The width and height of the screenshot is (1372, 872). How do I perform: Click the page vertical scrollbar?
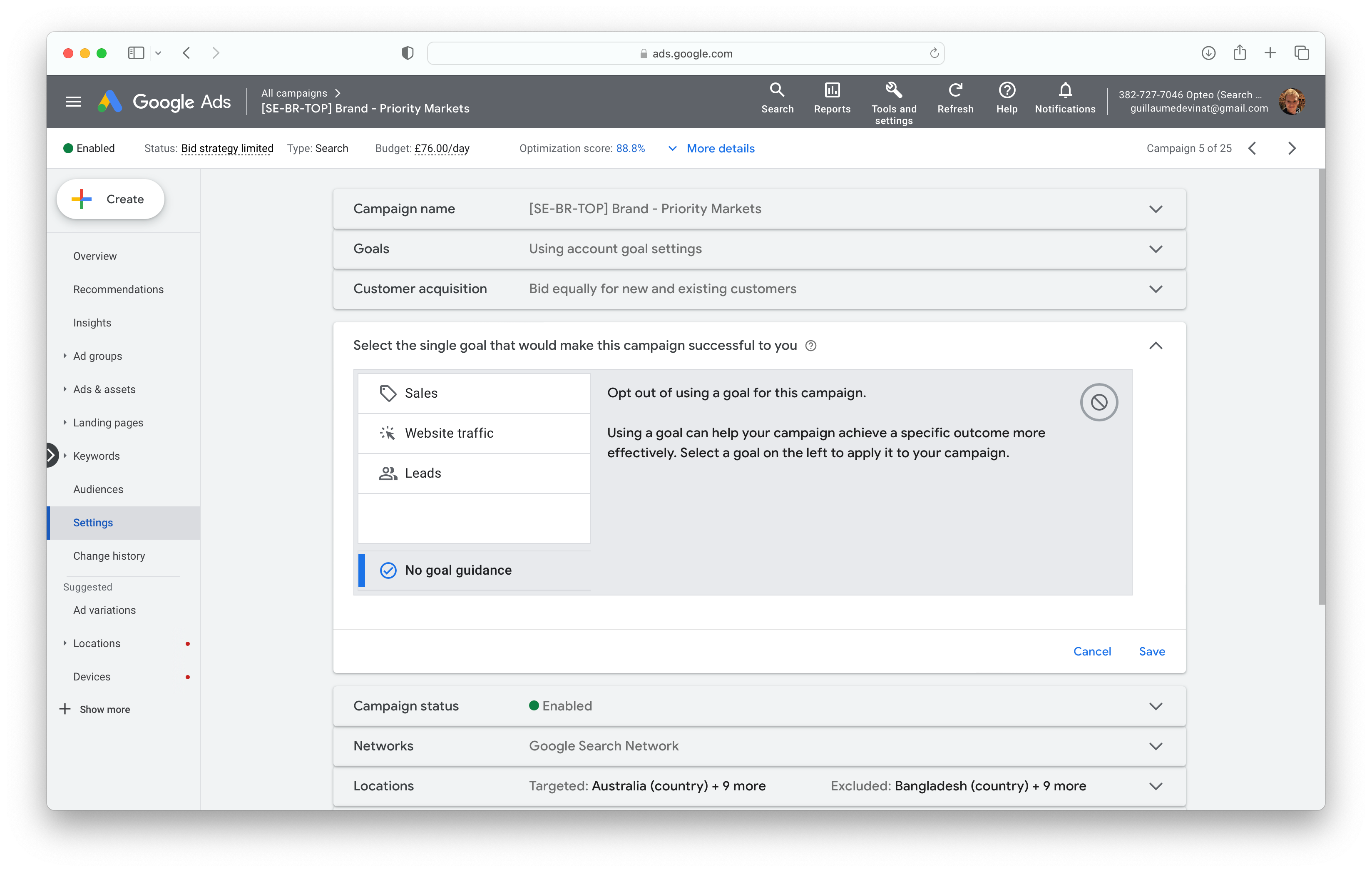(x=1321, y=388)
